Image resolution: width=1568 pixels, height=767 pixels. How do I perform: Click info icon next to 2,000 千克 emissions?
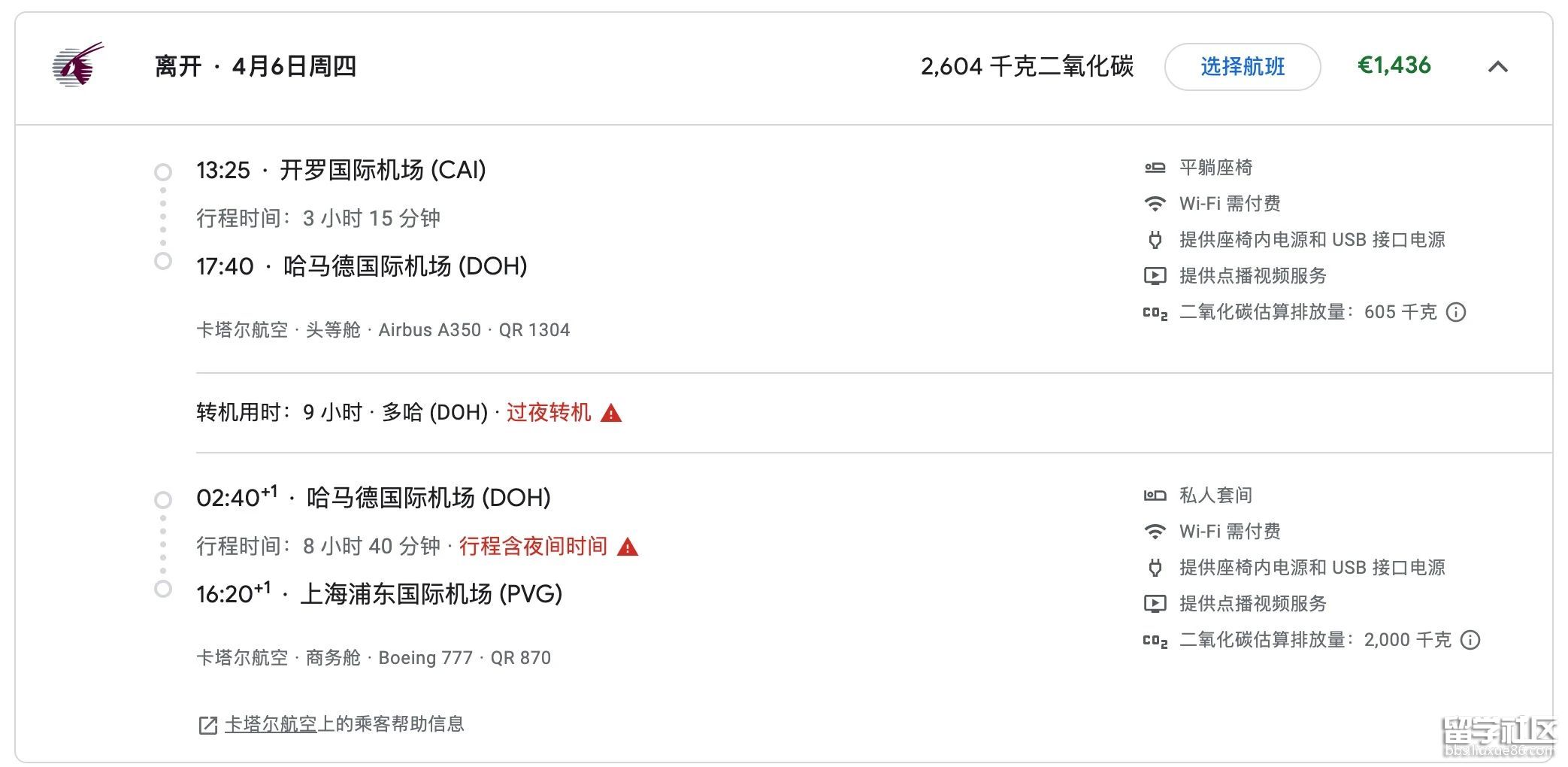pos(1470,640)
